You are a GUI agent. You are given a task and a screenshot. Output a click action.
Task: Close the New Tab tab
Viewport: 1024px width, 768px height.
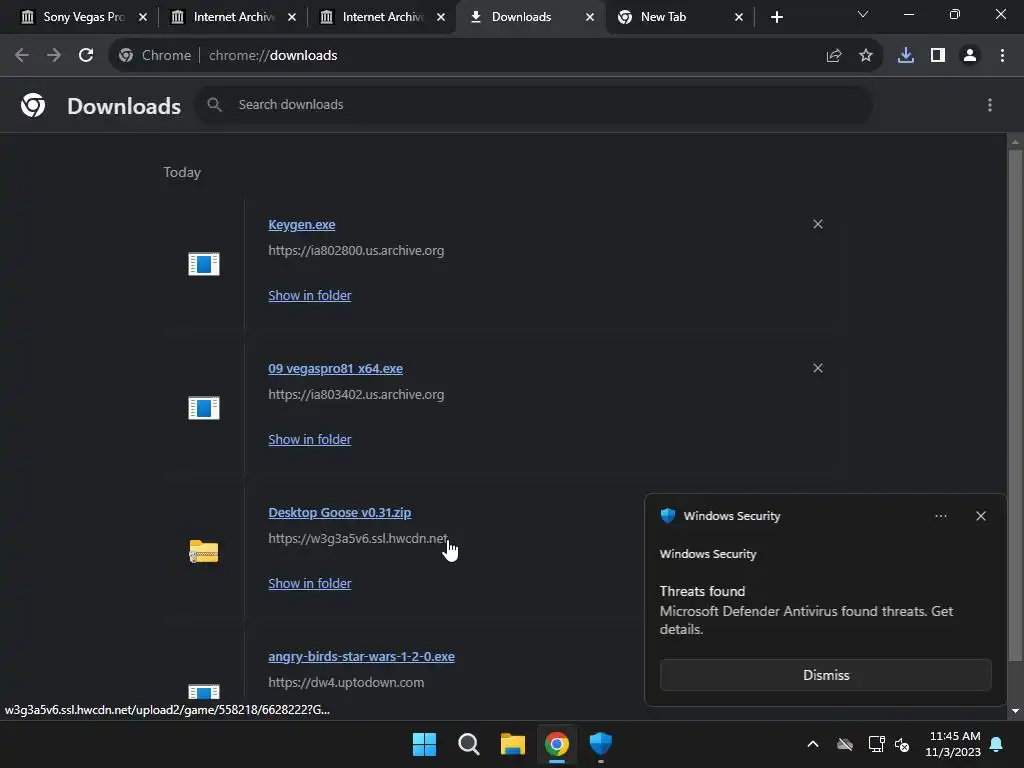739,18
